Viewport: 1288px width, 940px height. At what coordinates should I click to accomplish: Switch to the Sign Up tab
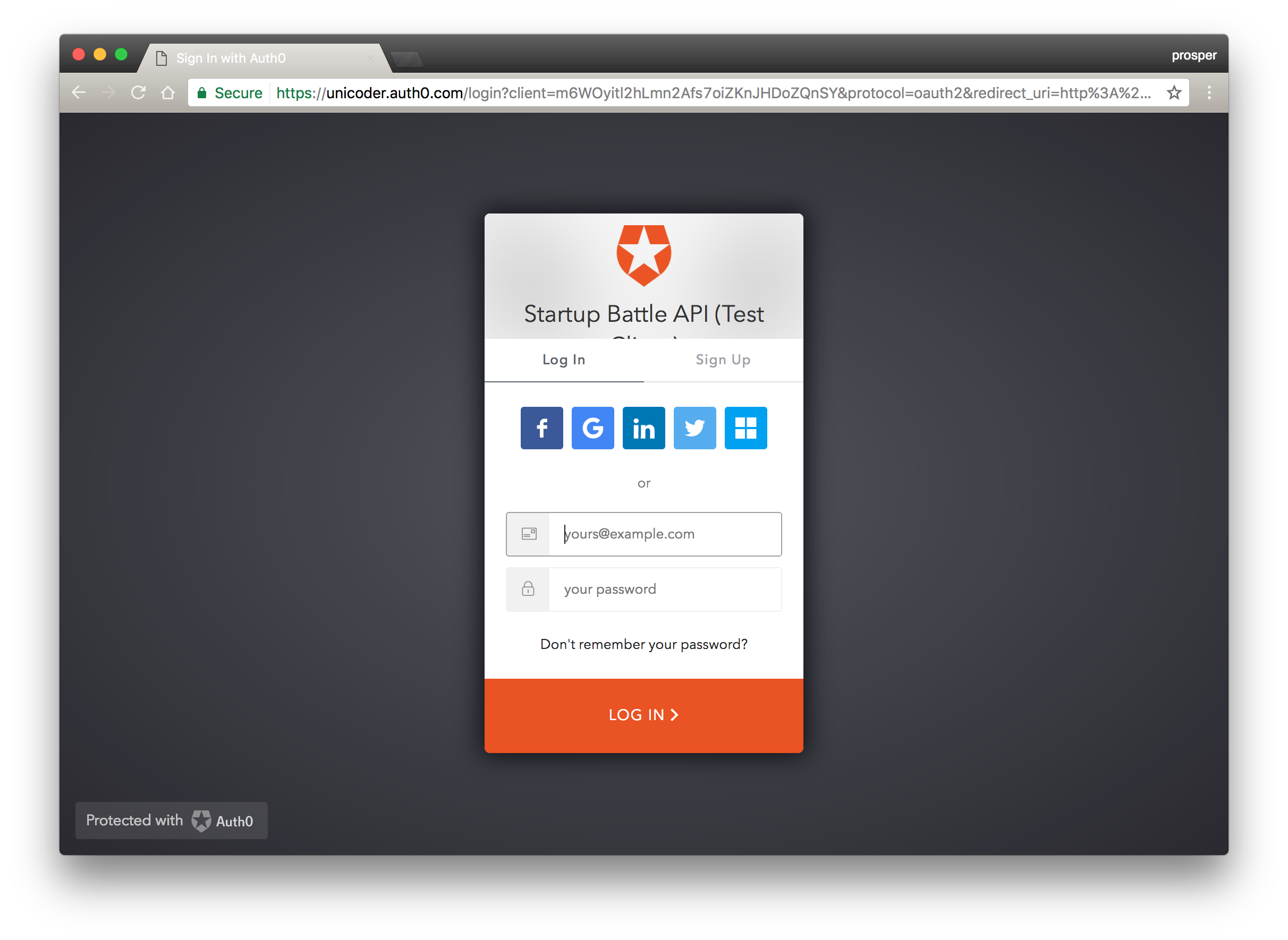click(724, 360)
